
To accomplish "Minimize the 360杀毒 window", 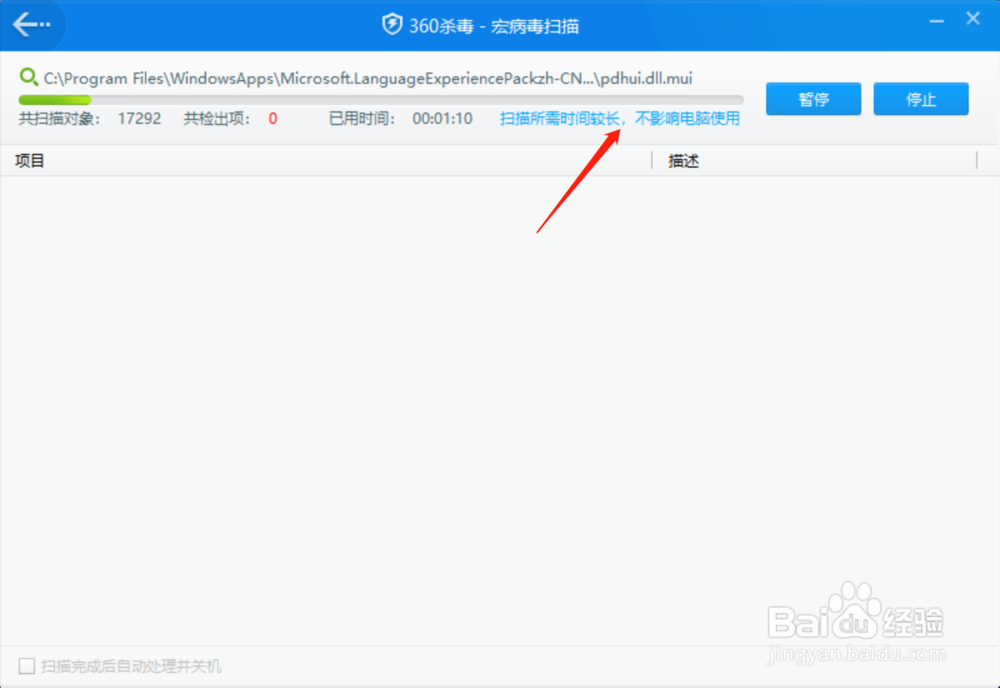I will pyautogui.click(x=936, y=21).
